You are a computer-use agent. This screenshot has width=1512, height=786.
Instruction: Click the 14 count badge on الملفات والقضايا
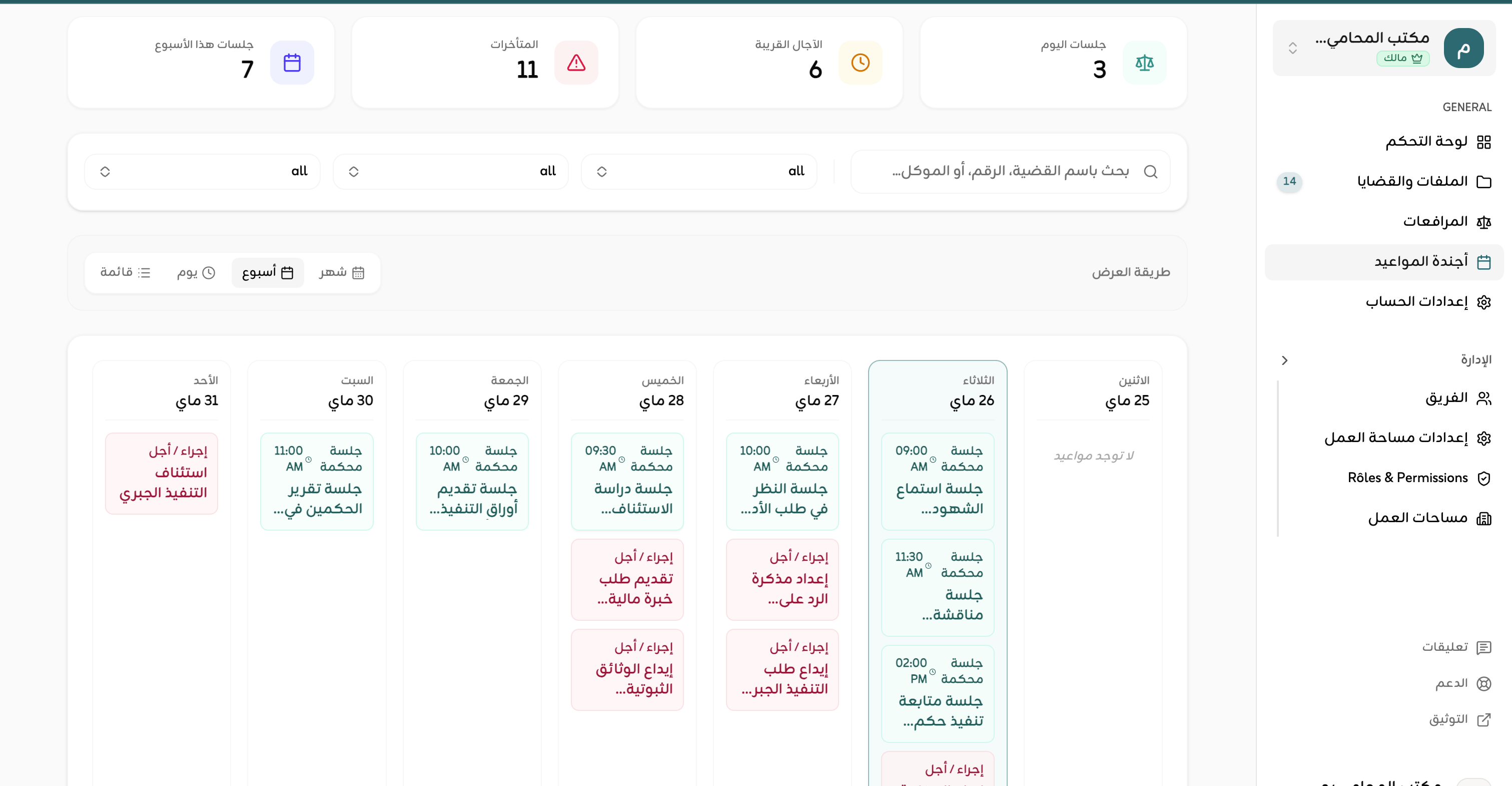tap(1289, 182)
